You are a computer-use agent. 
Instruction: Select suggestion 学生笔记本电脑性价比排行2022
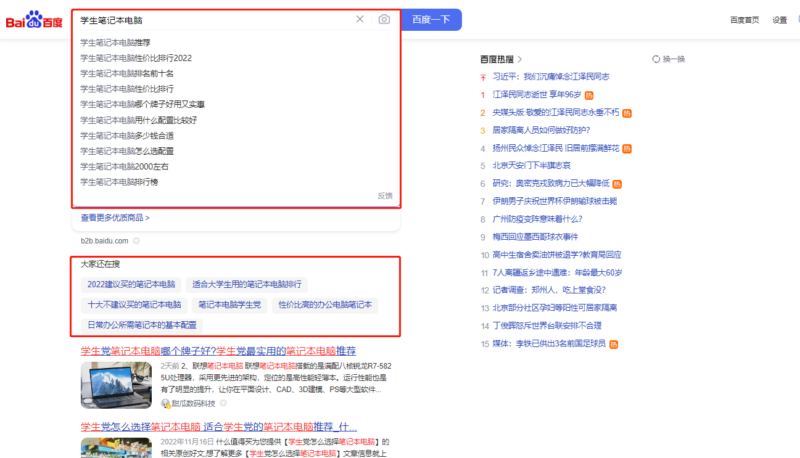[136, 58]
